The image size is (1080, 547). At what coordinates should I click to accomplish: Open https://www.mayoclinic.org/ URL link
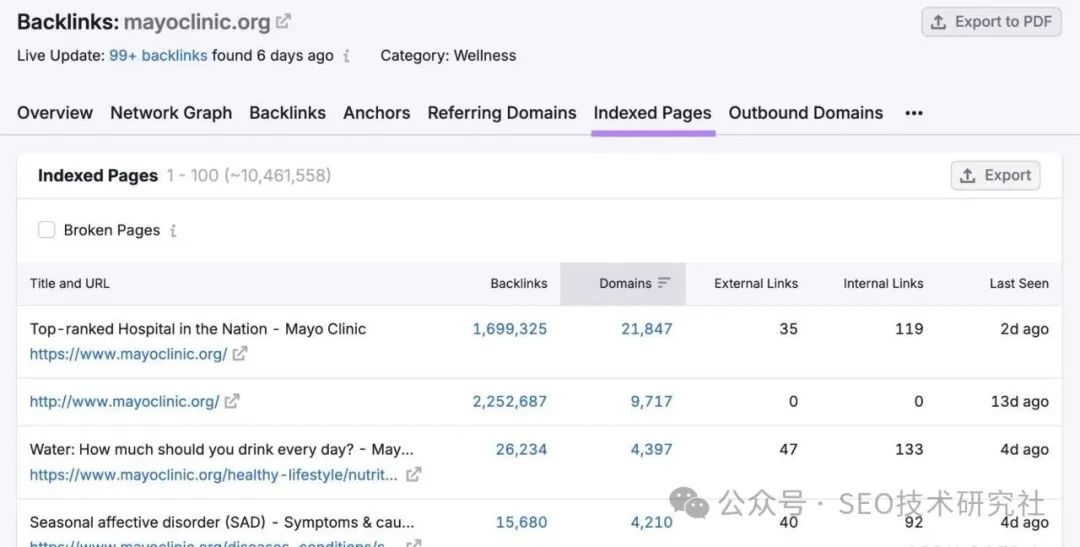(128, 354)
